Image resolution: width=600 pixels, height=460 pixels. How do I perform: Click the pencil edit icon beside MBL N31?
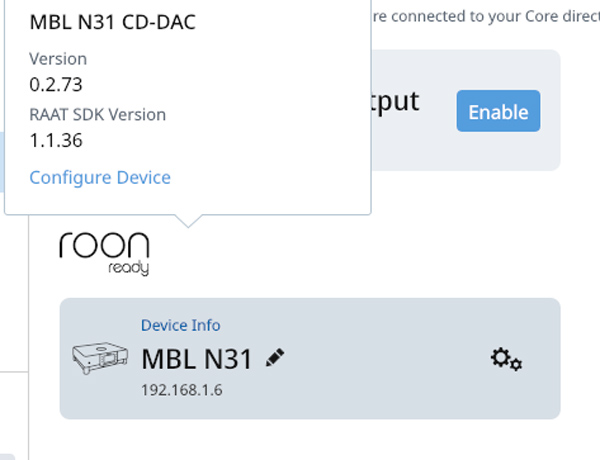click(275, 357)
